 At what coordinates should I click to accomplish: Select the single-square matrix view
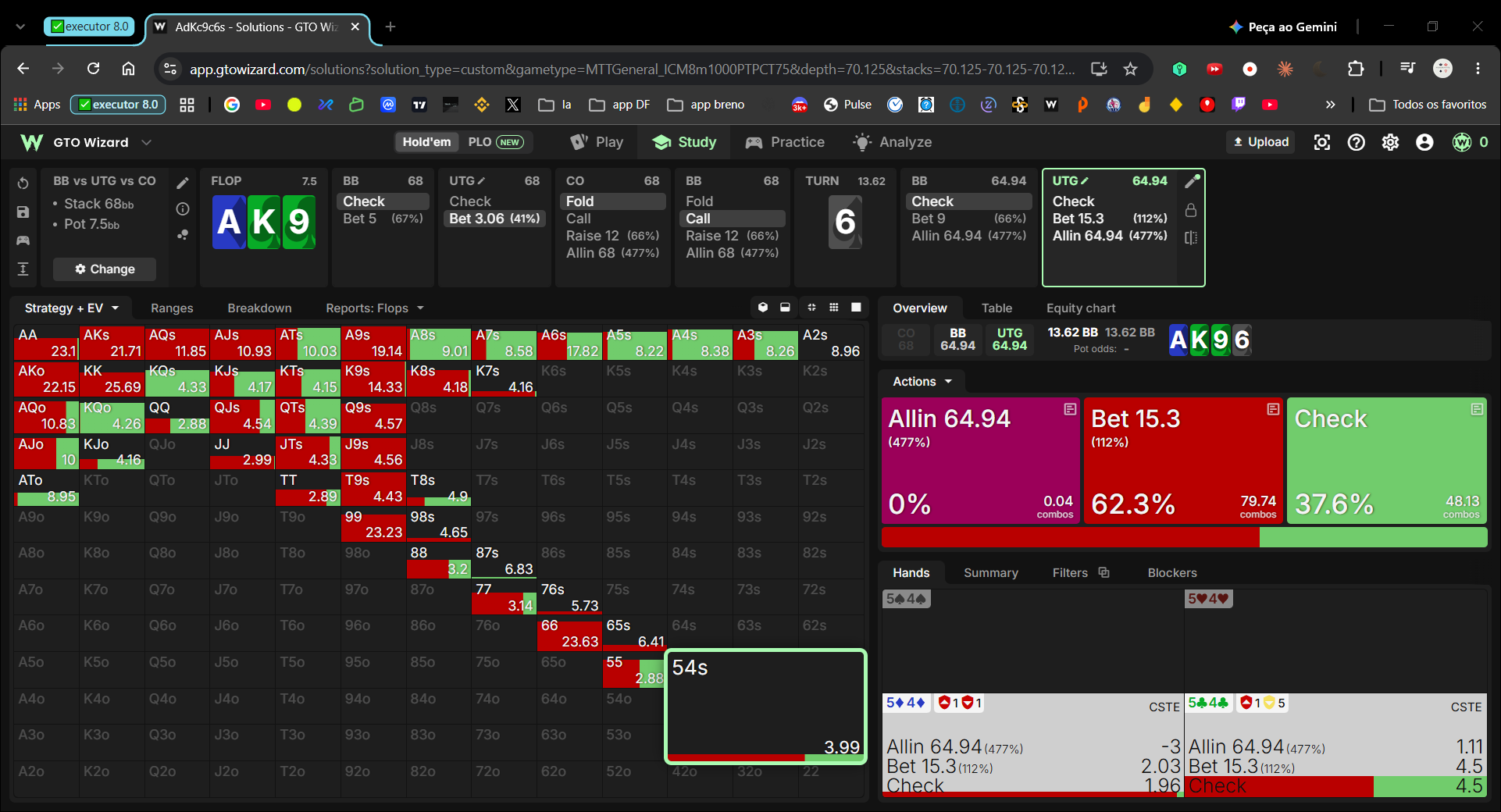click(x=856, y=308)
